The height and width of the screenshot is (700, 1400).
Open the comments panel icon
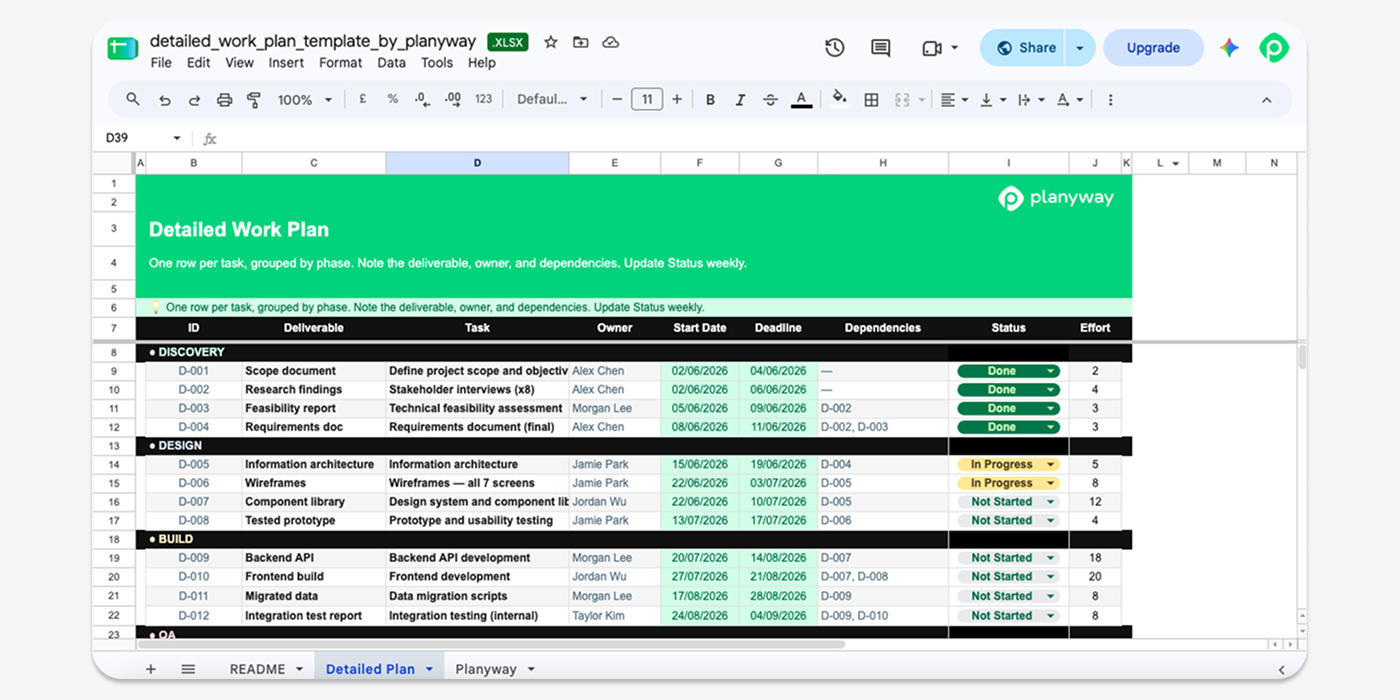880,47
